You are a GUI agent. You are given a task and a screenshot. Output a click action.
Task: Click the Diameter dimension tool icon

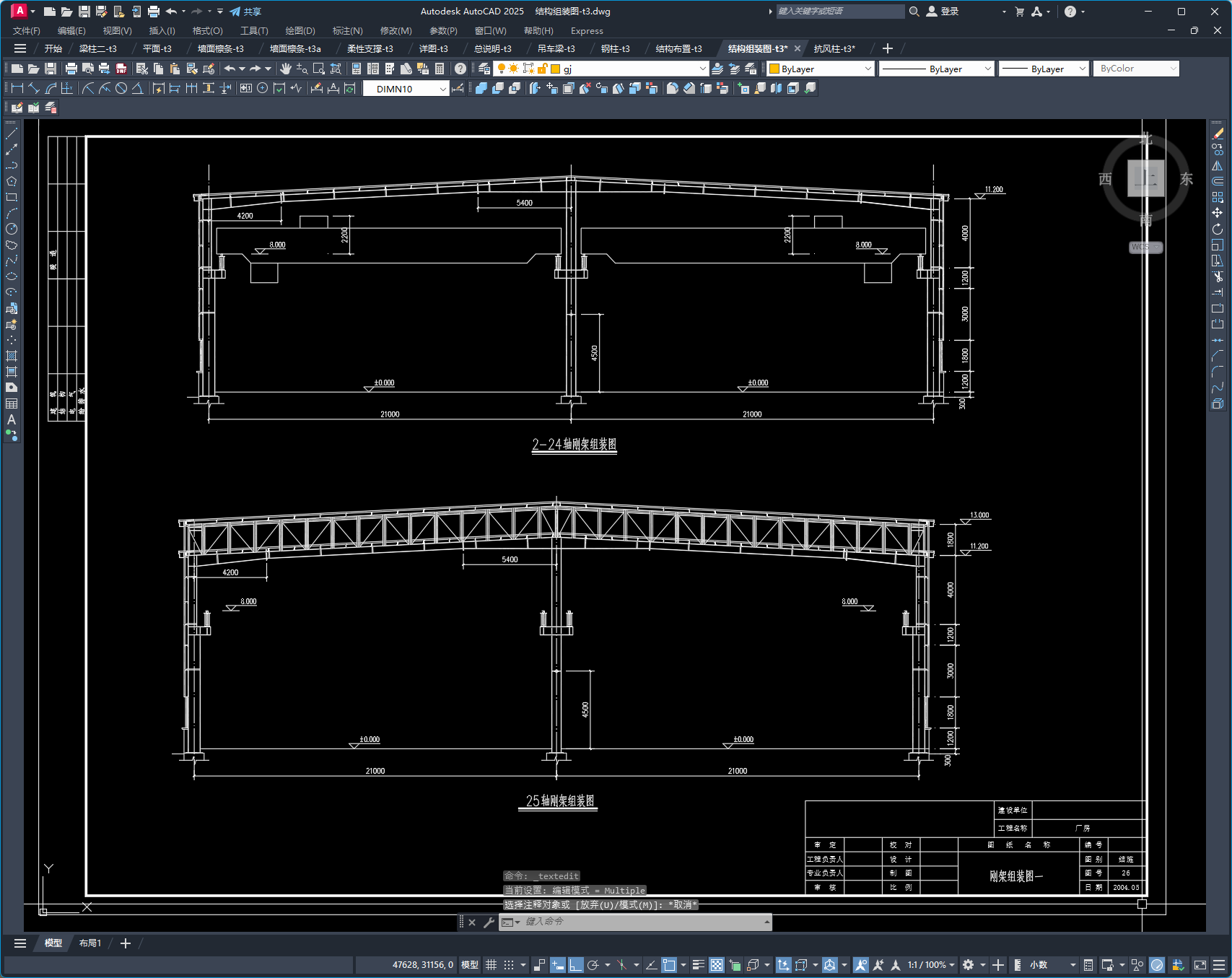click(121, 88)
